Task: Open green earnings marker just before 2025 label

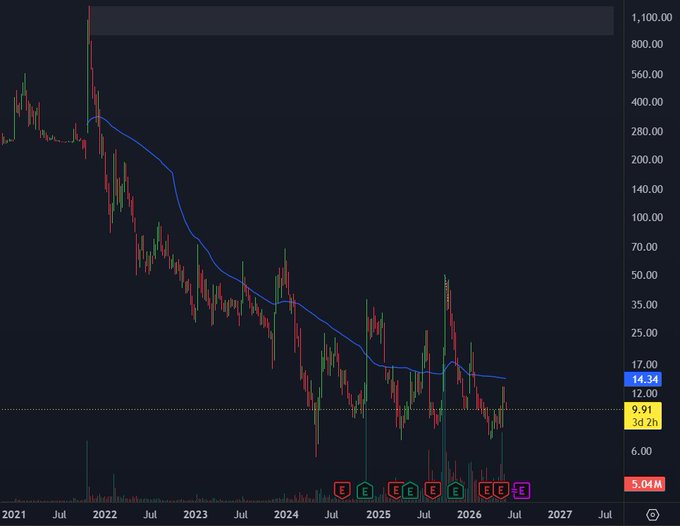Action: (x=365, y=491)
